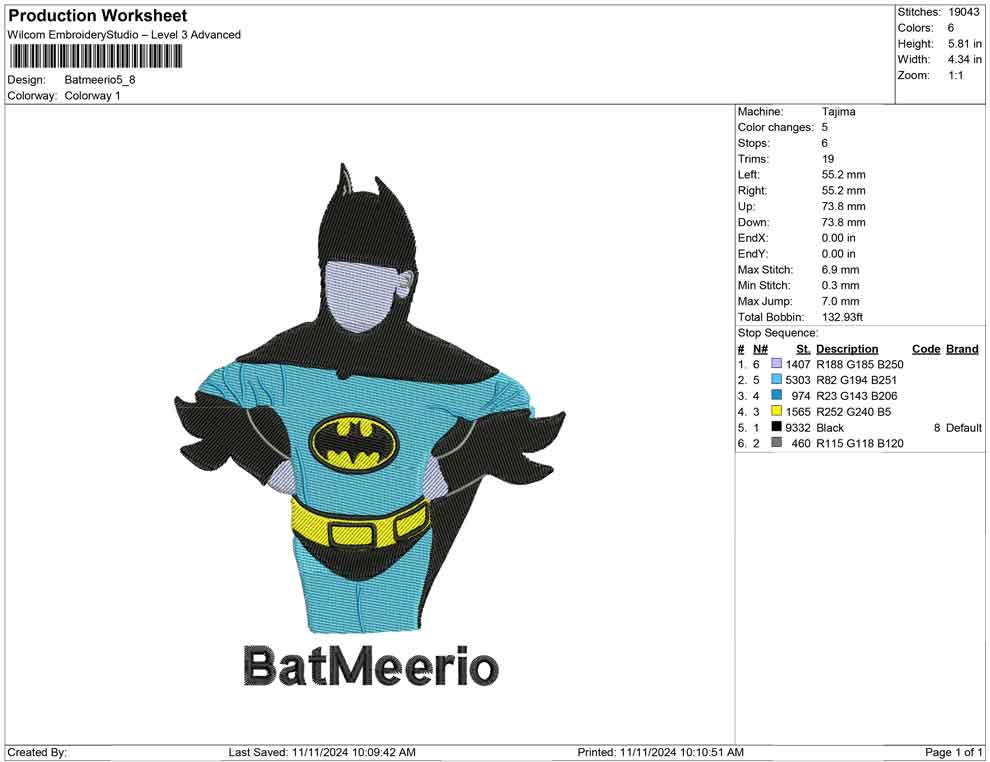Click the Printed timestamp in the footer
Screen dimensions: 990x762
coord(660,752)
